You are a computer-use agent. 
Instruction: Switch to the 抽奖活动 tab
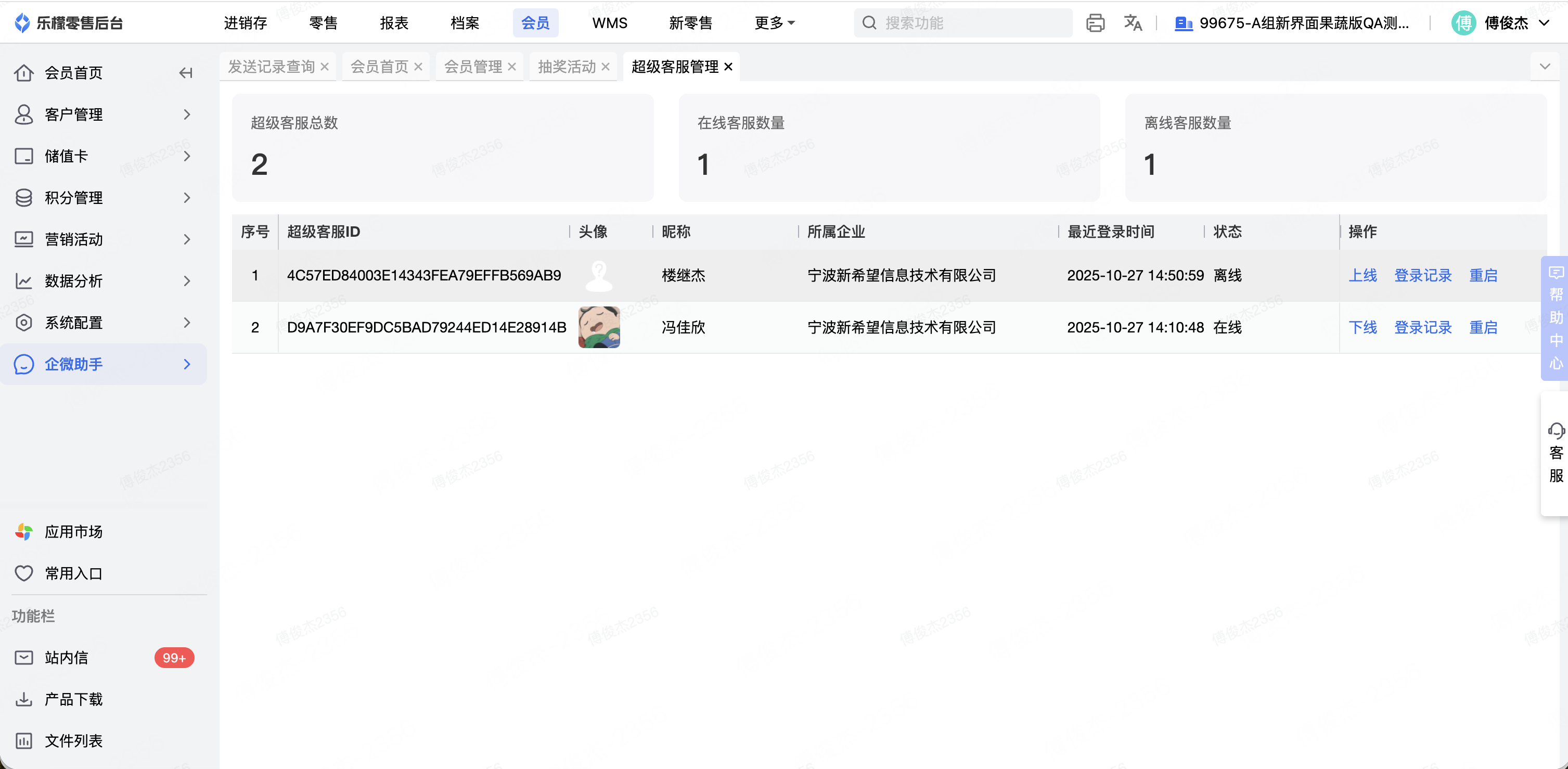pos(566,67)
